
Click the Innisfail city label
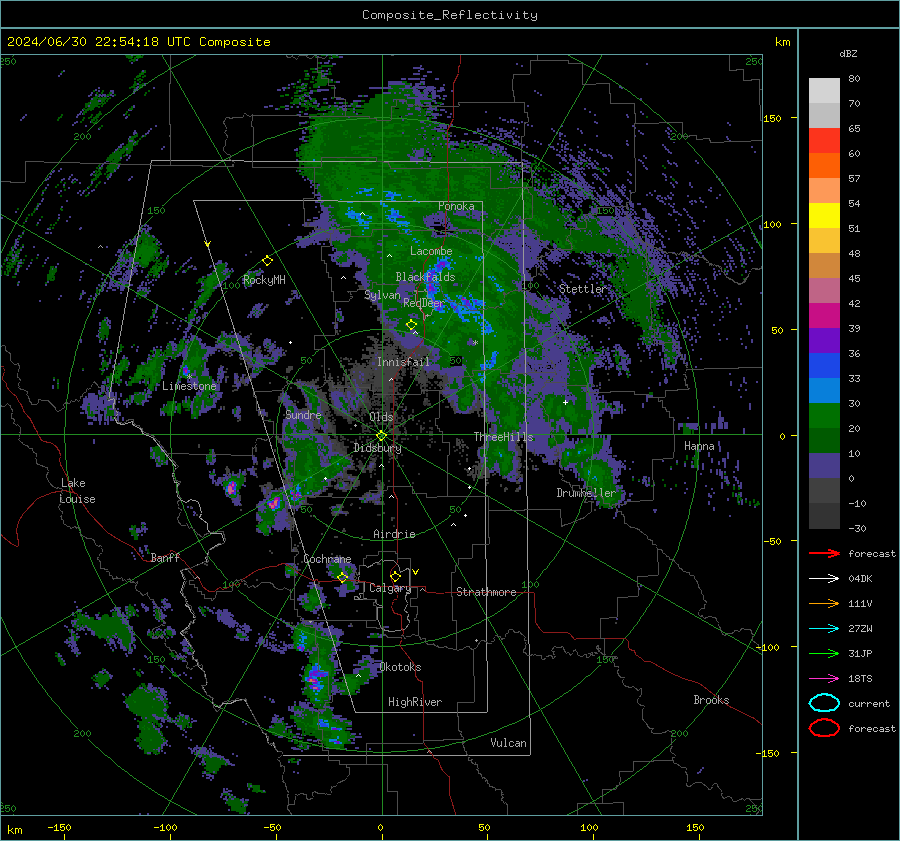click(x=403, y=362)
